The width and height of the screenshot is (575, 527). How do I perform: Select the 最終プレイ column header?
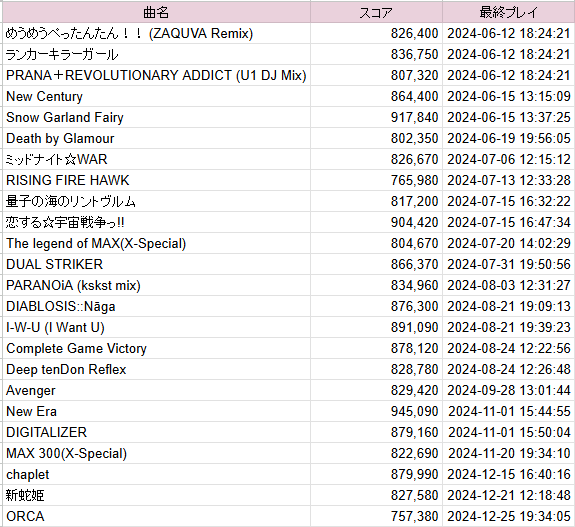509,12
